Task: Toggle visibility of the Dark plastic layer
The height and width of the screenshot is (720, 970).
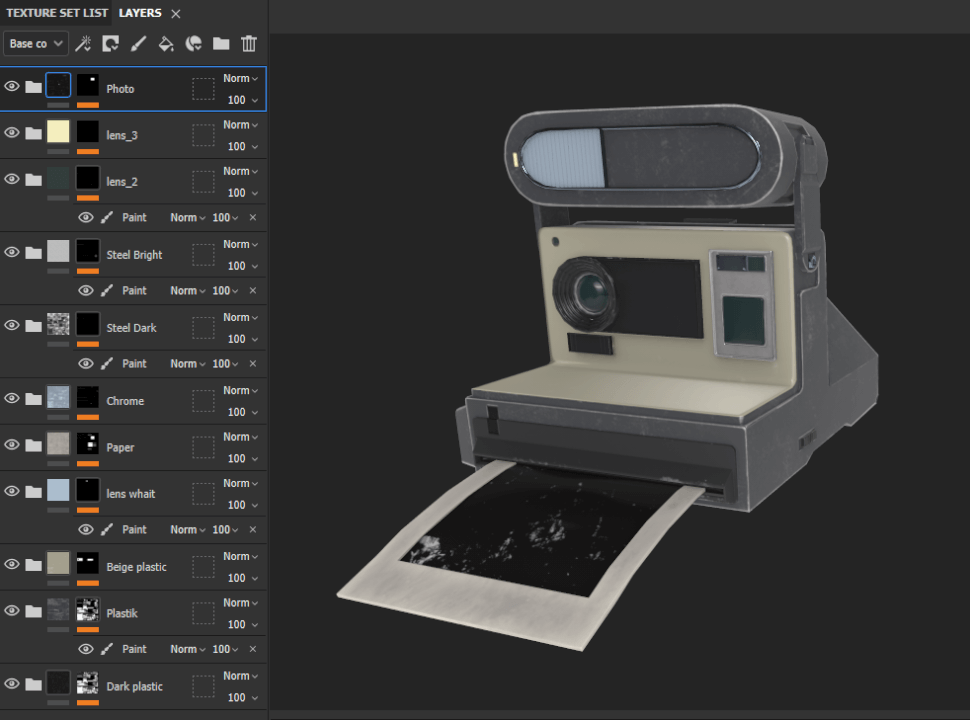Action: point(11,683)
